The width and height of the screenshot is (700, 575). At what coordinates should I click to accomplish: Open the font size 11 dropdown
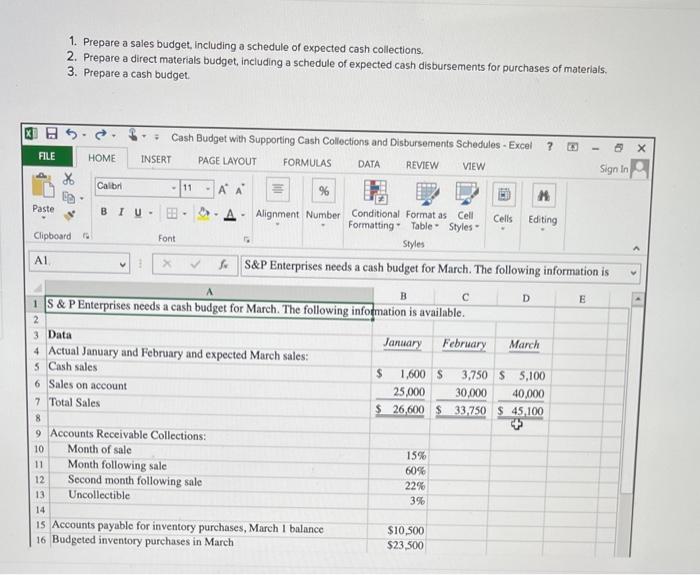[x=208, y=189]
